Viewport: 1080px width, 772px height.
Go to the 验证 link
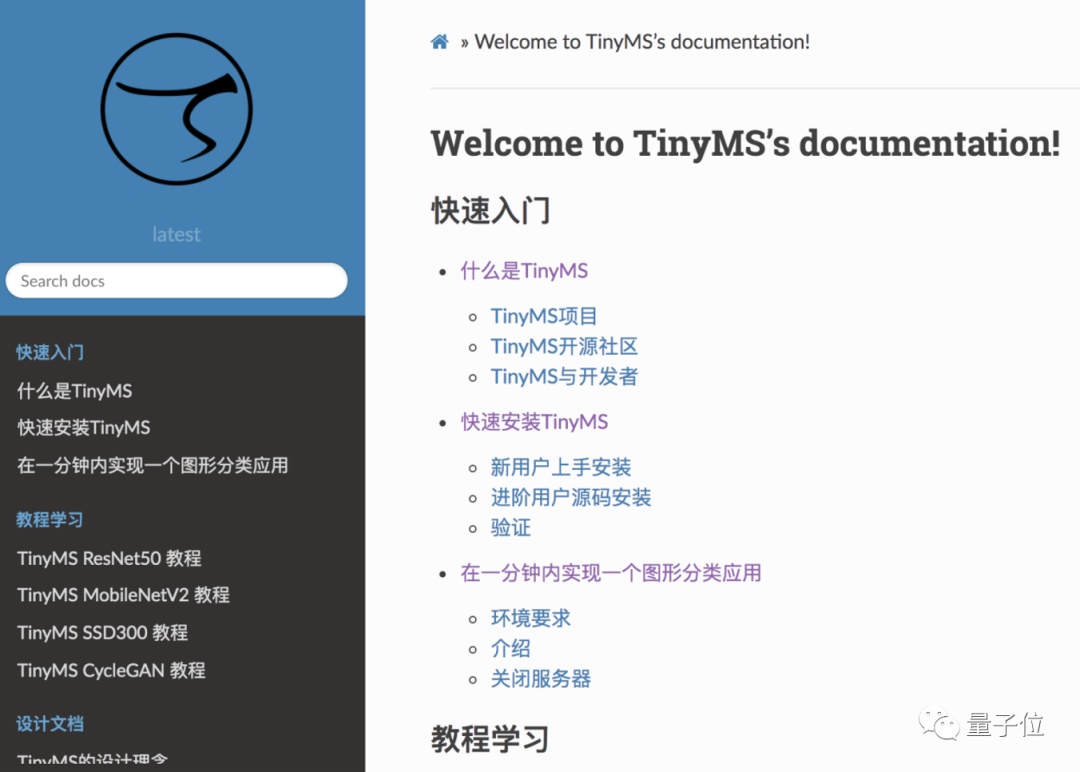point(510,528)
